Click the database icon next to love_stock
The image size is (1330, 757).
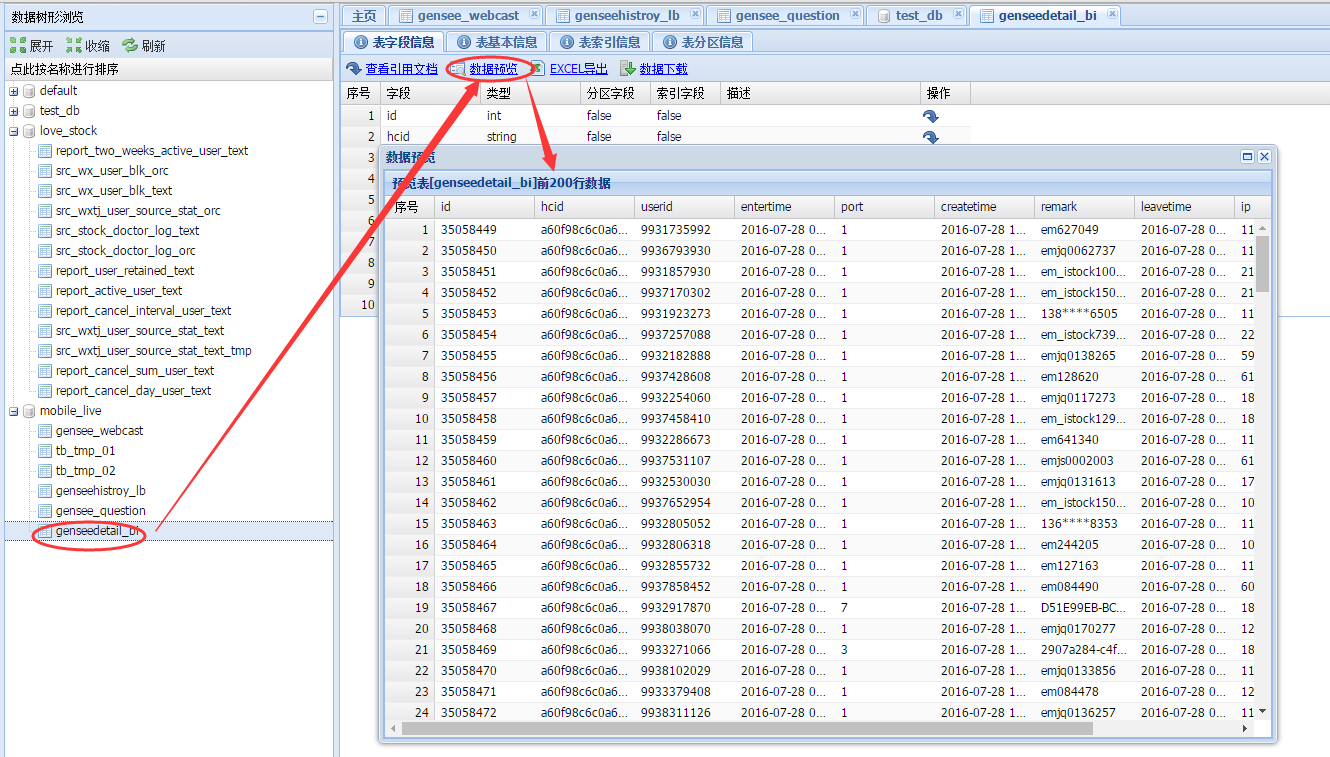29,131
